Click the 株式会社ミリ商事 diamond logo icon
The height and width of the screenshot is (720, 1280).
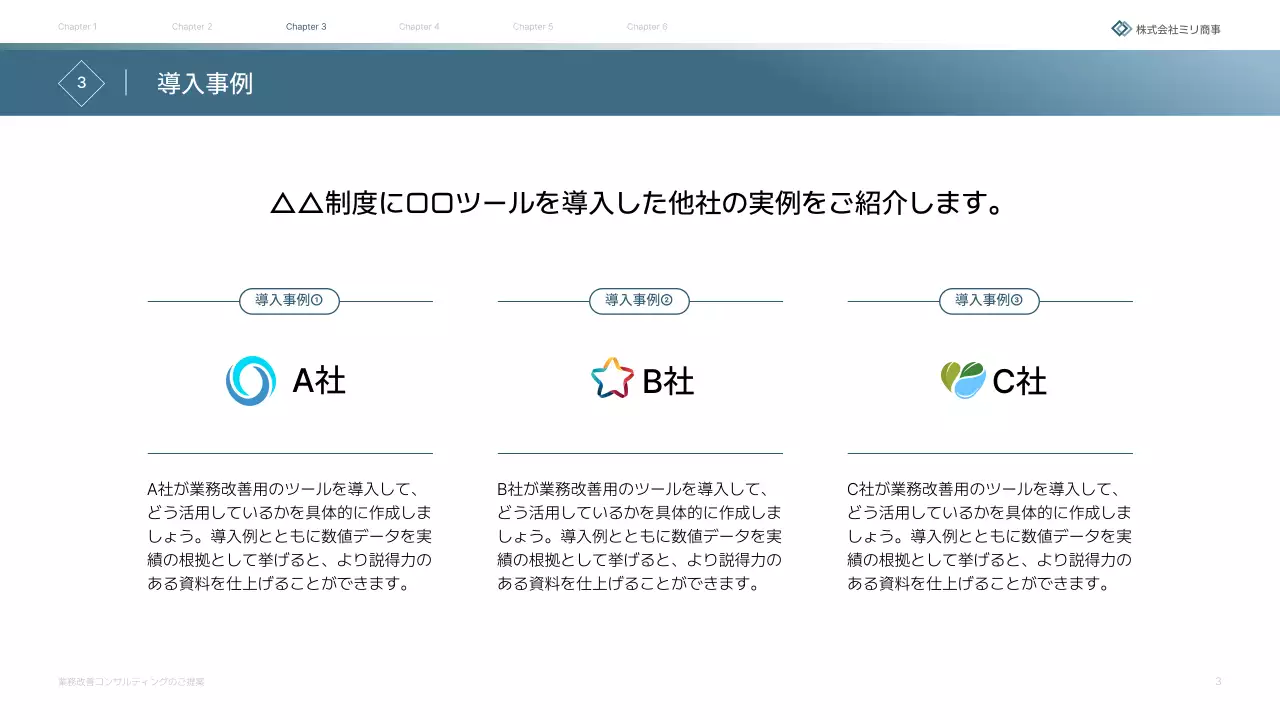click(x=1121, y=29)
